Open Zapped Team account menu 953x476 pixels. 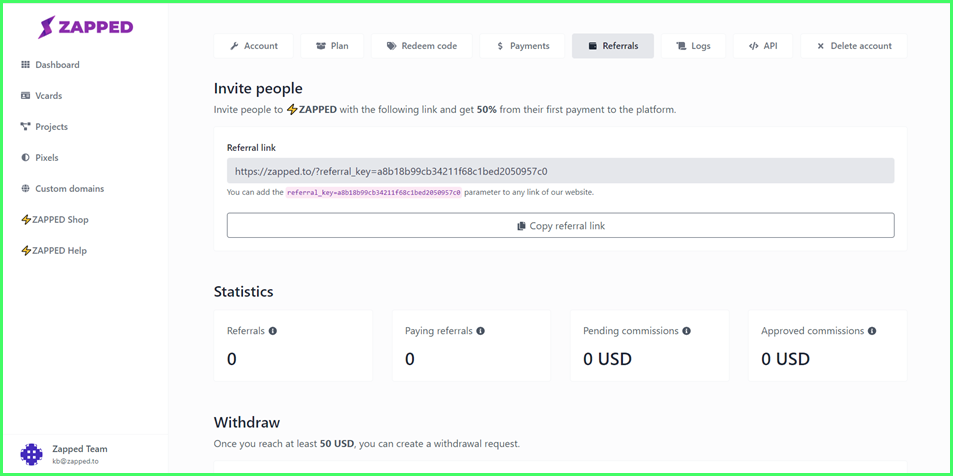(85, 454)
